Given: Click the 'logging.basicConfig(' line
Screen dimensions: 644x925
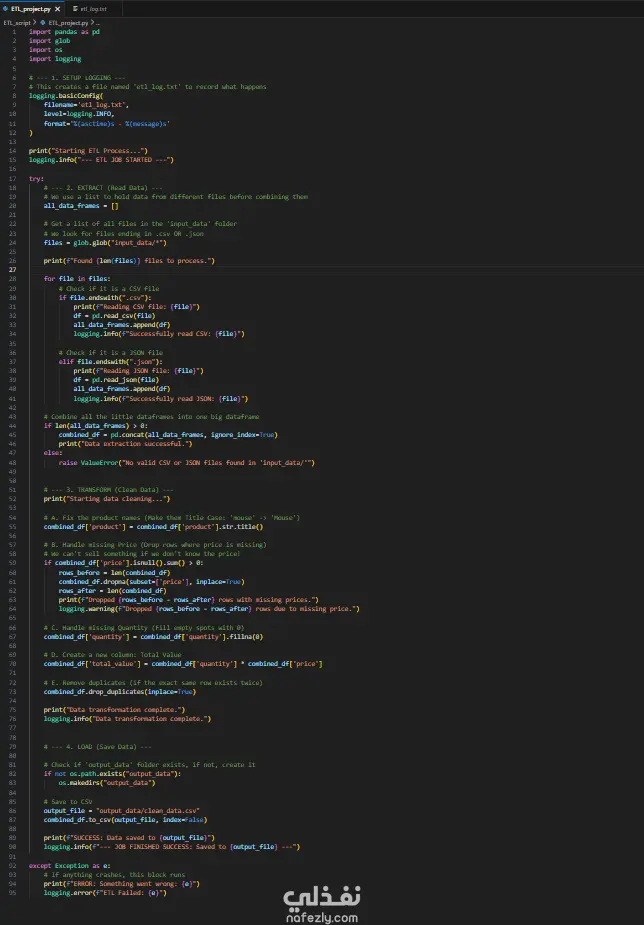Looking at the screenshot, I should coord(65,96).
